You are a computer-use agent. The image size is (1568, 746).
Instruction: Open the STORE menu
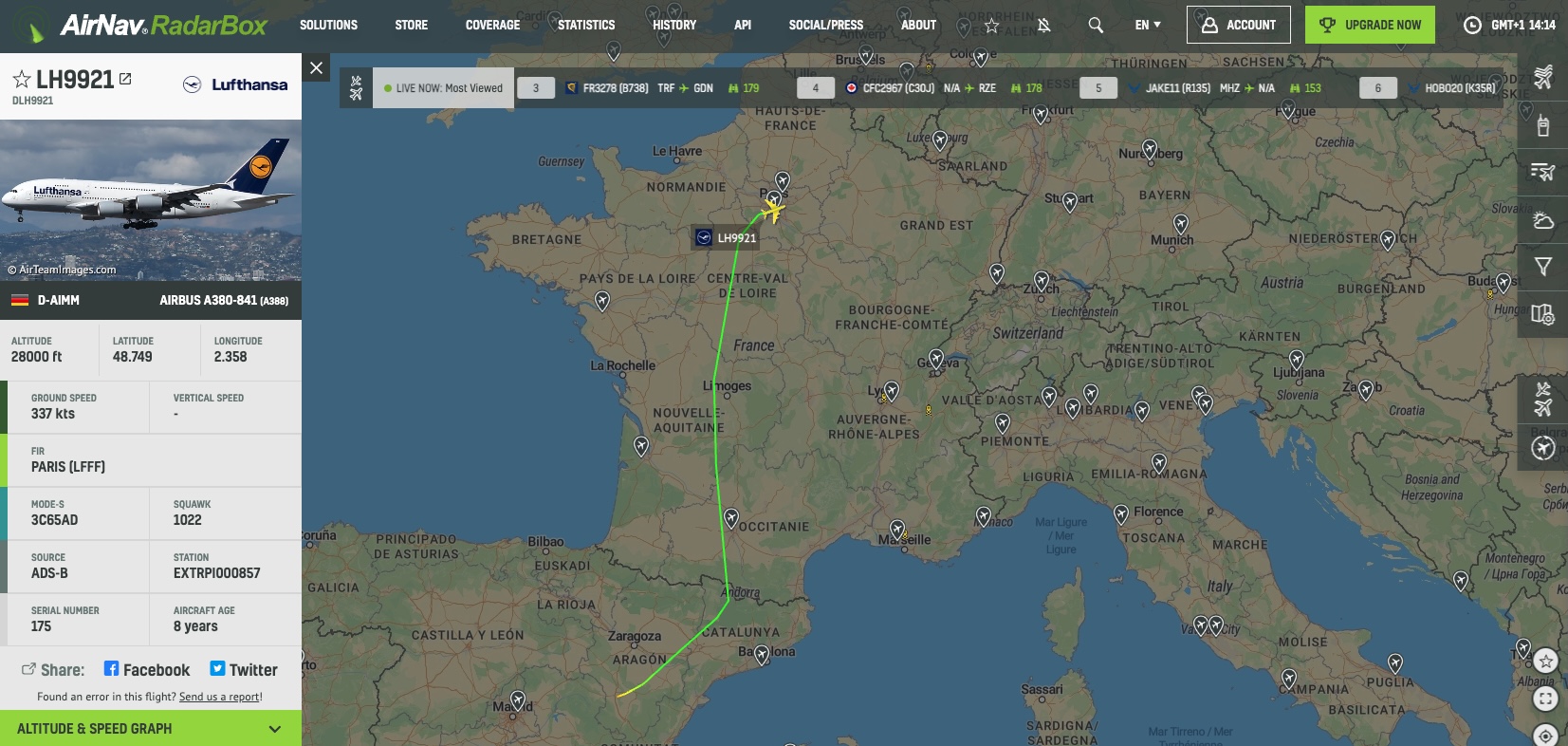point(412,25)
